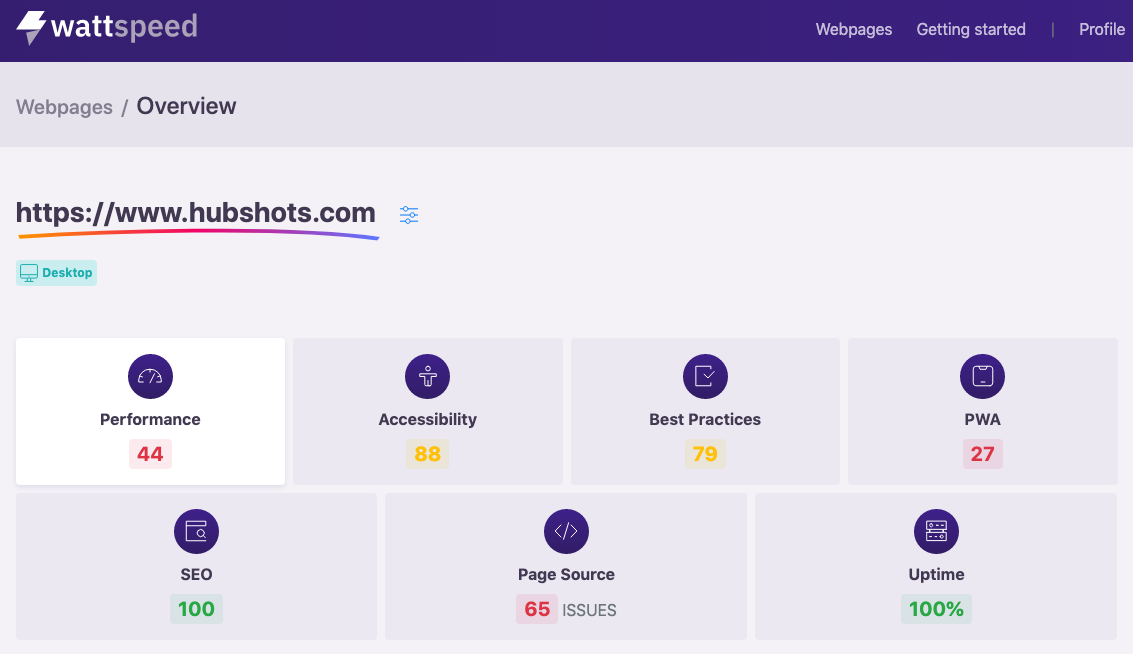Viewport: 1133px width, 654px height.
Task: Click the PWA app icon
Action: pos(982,376)
